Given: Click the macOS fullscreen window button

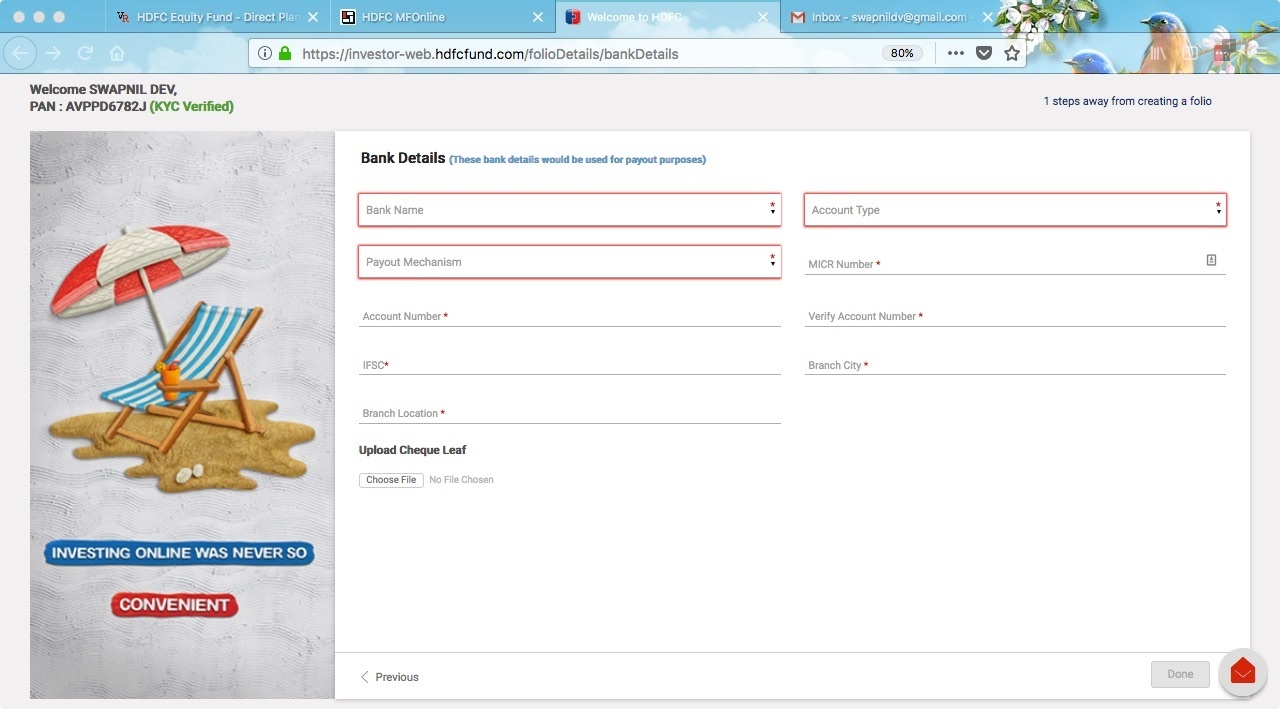Looking at the screenshot, I should [59, 17].
